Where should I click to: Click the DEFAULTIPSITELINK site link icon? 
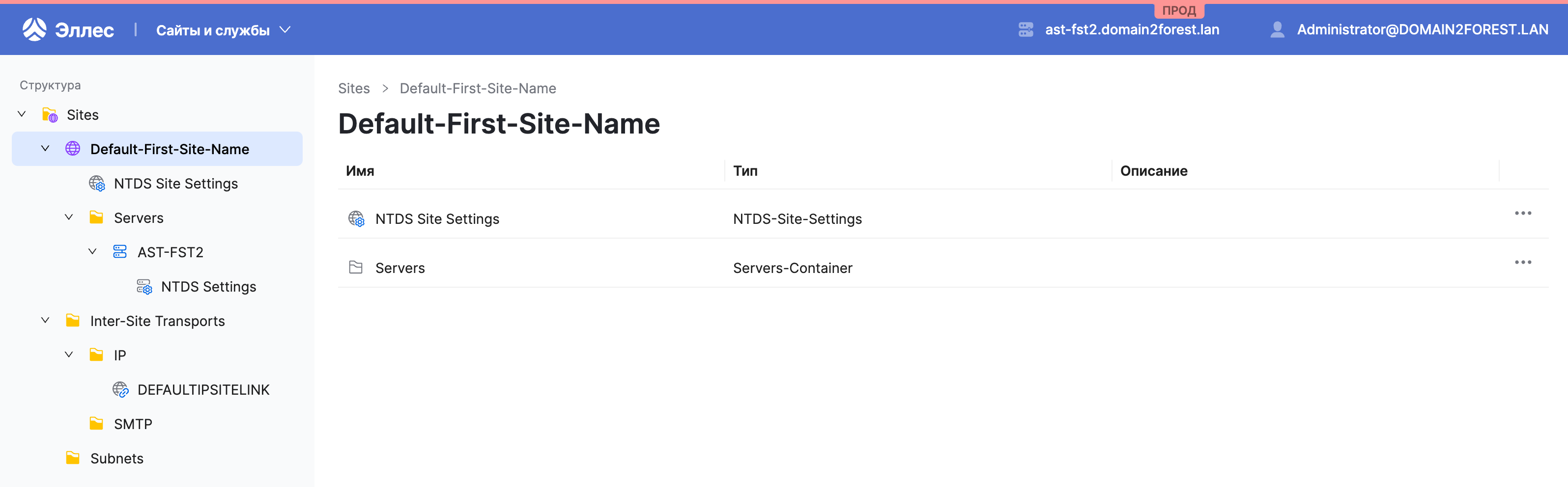[120, 389]
